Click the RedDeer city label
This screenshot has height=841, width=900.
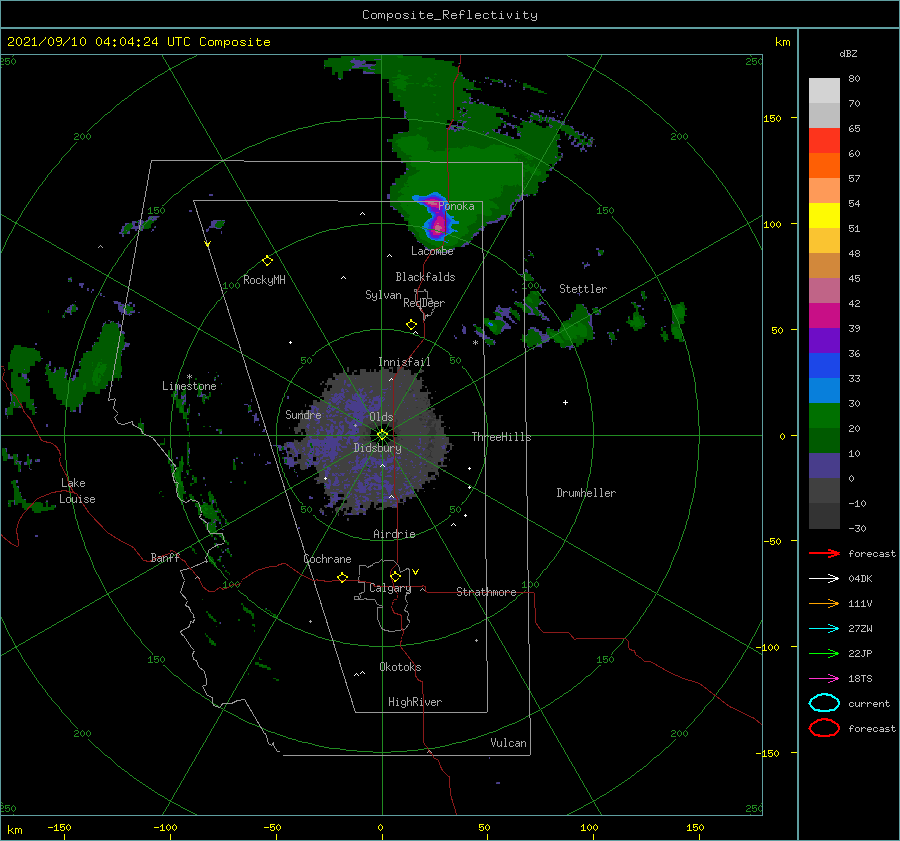point(424,303)
